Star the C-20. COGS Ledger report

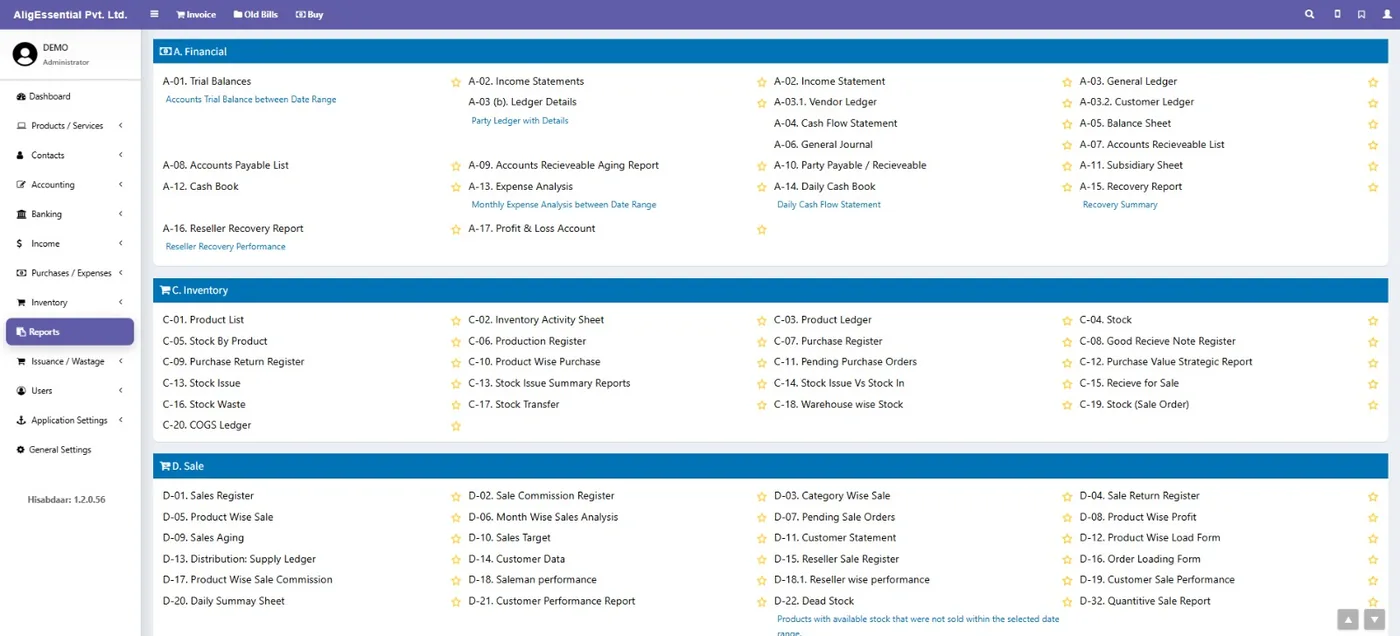[x=456, y=426]
